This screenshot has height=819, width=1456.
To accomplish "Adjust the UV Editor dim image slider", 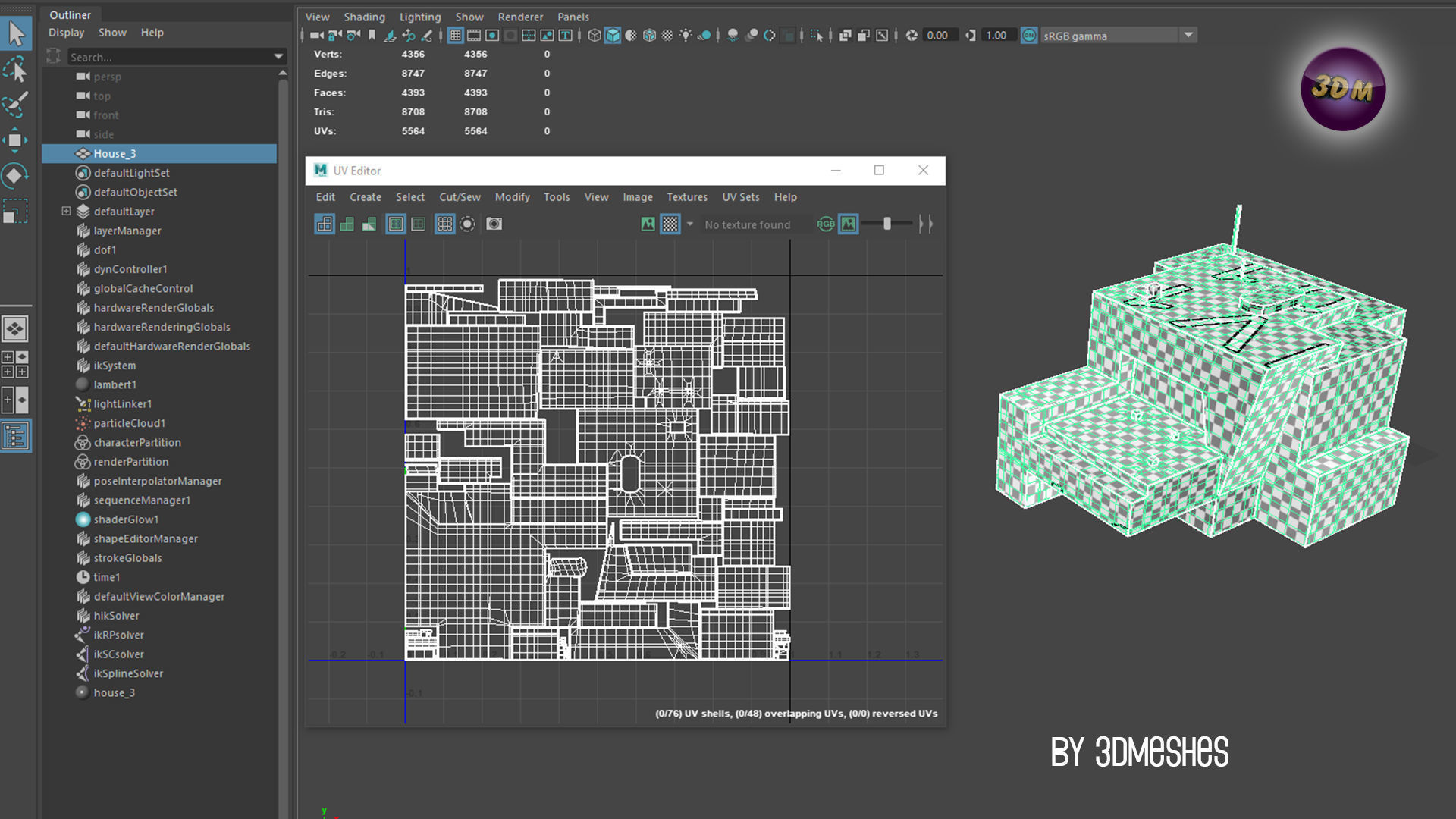I will (886, 224).
